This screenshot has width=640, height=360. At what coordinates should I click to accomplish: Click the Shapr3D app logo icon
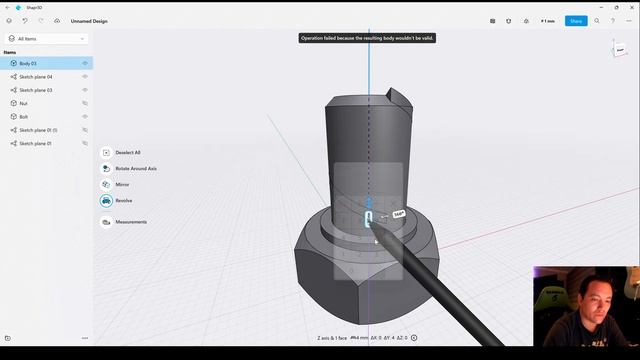(18, 7)
